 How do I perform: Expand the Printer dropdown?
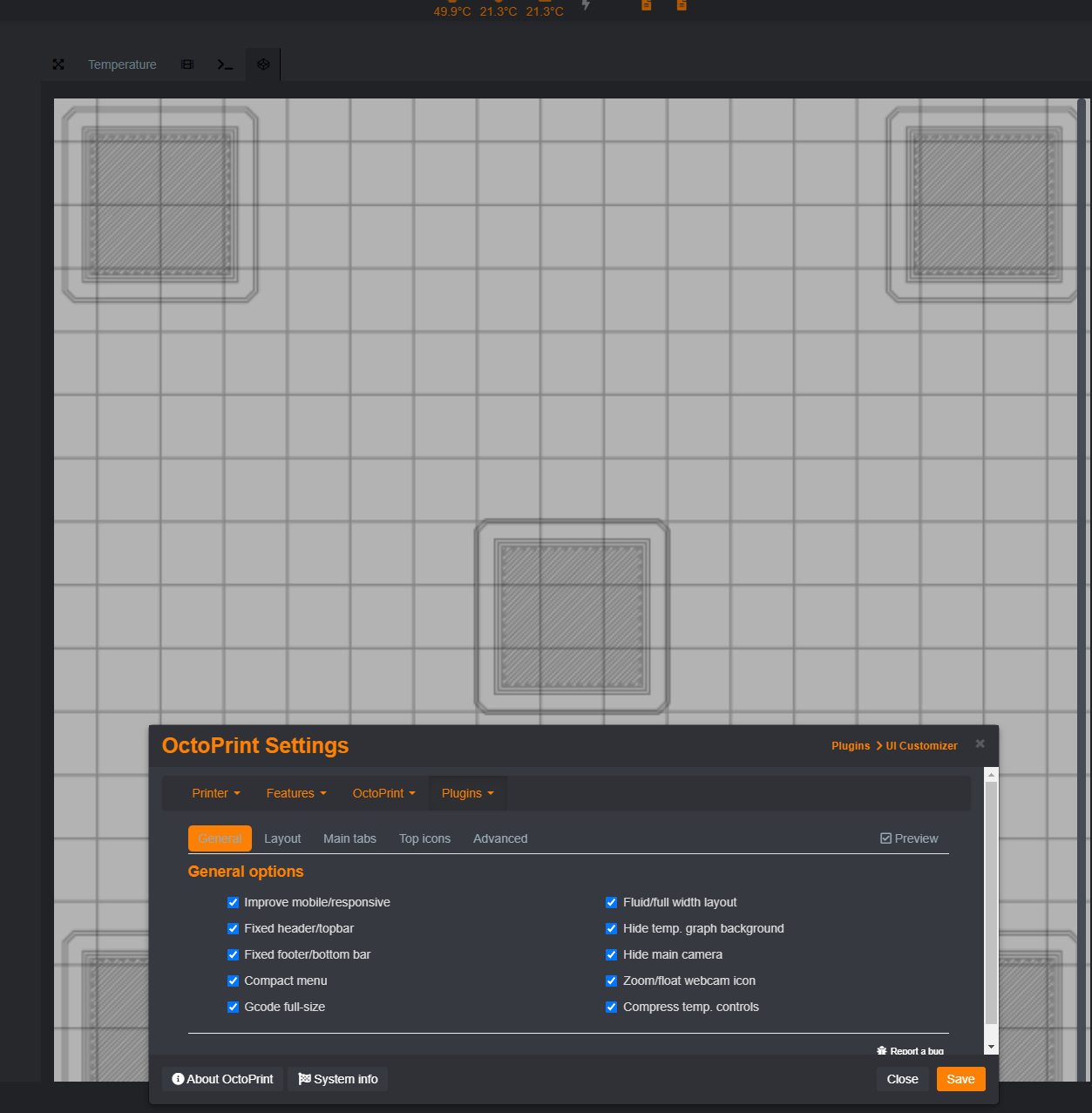(215, 793)
